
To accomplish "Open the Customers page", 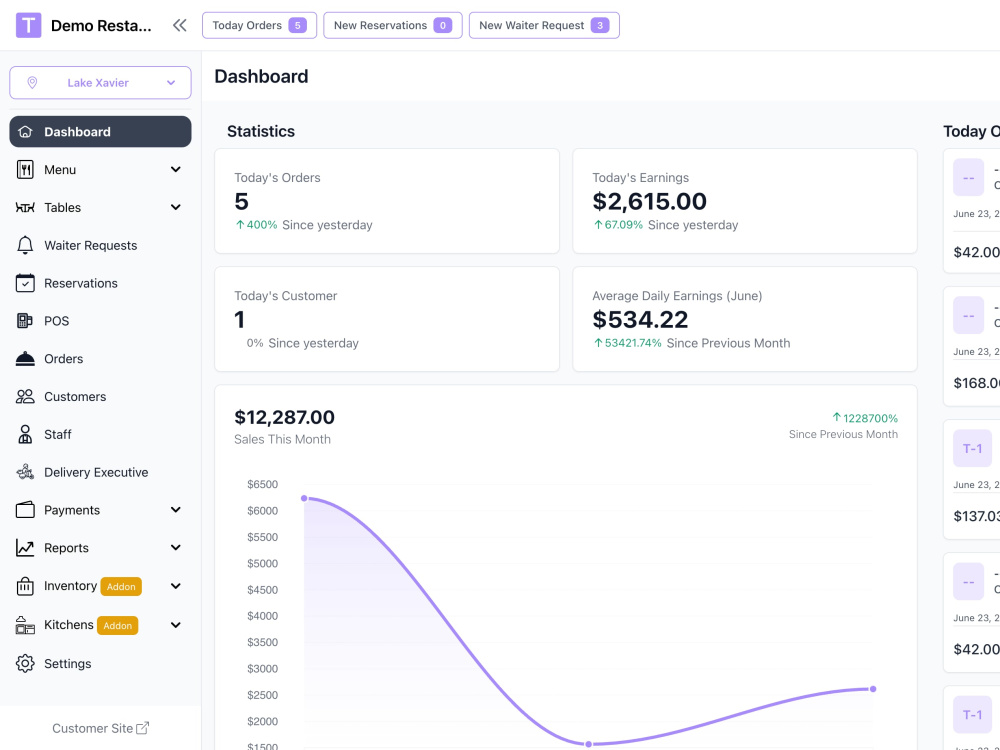I will (100, 396).
